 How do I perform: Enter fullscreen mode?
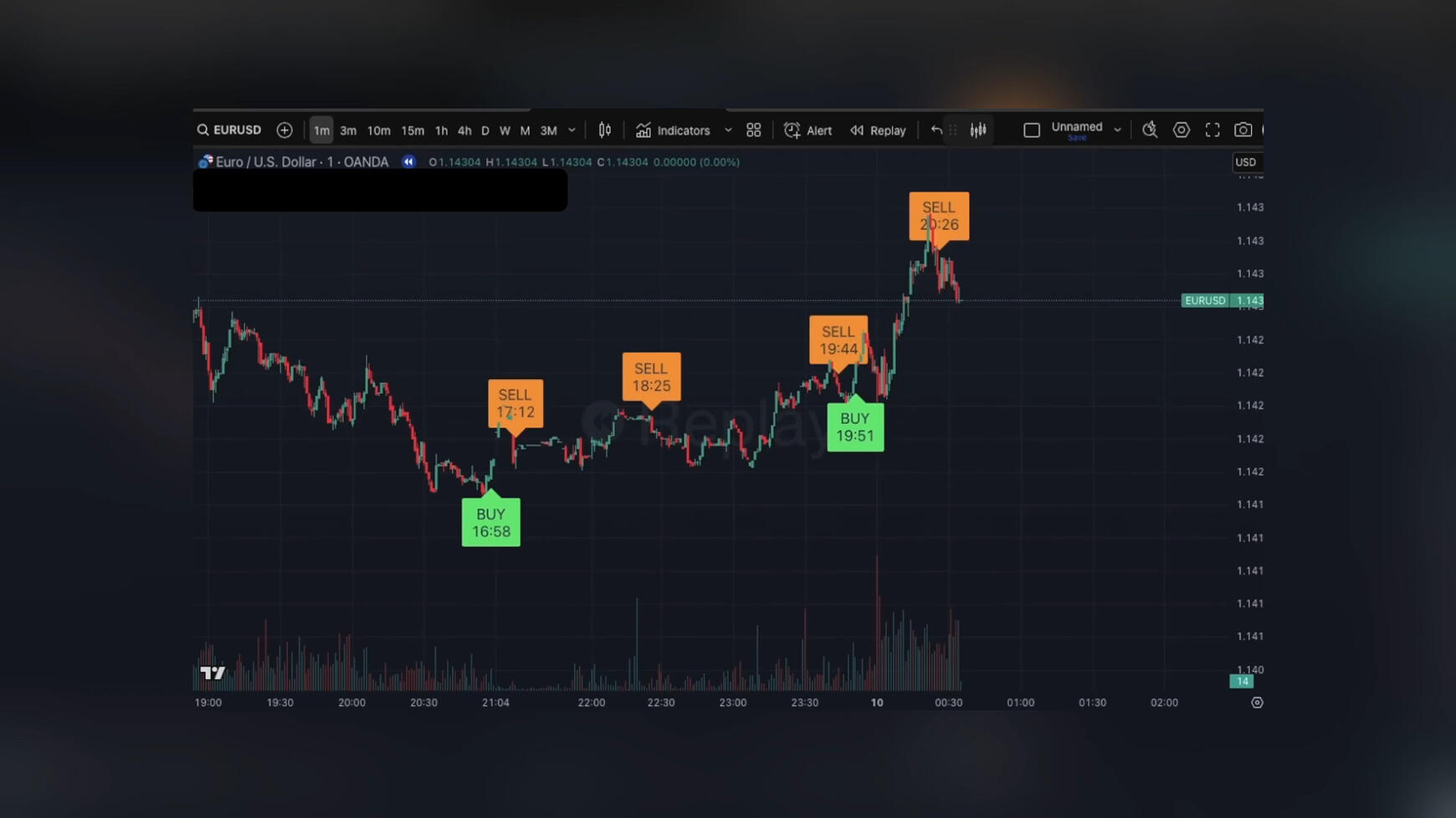pyautogui.click(x=1212, y=130)
